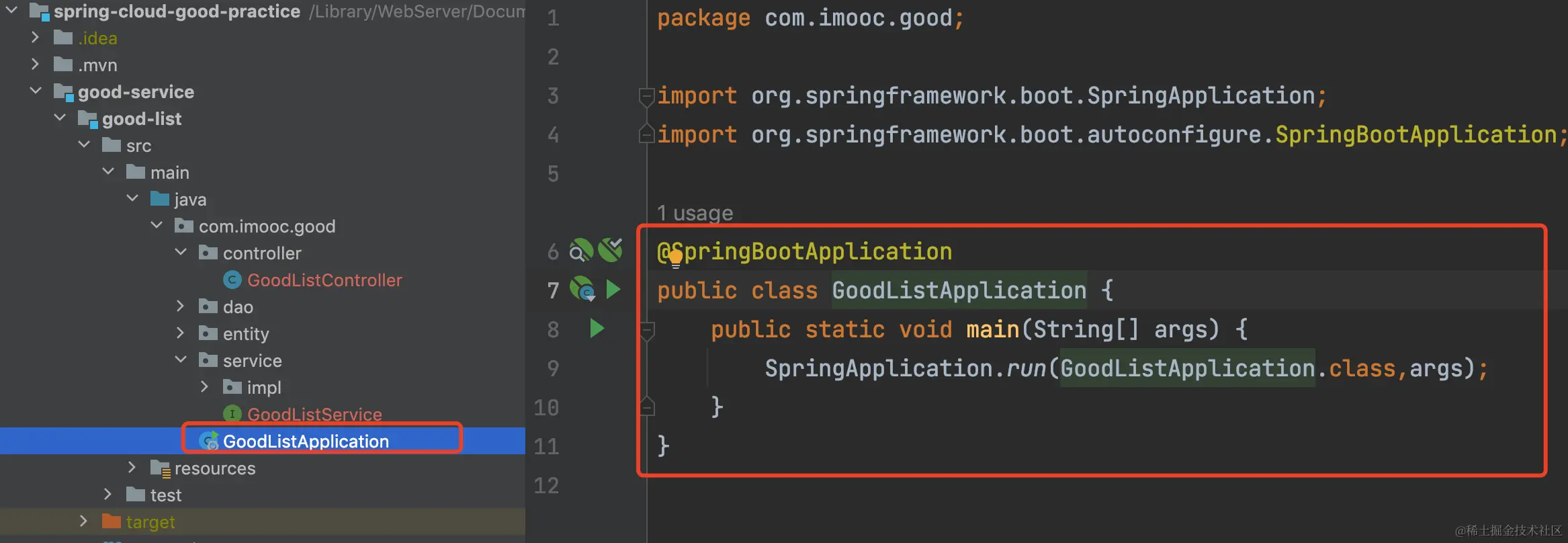
Task: Click the yellow intention lightbulb icon
Action: 675,257
